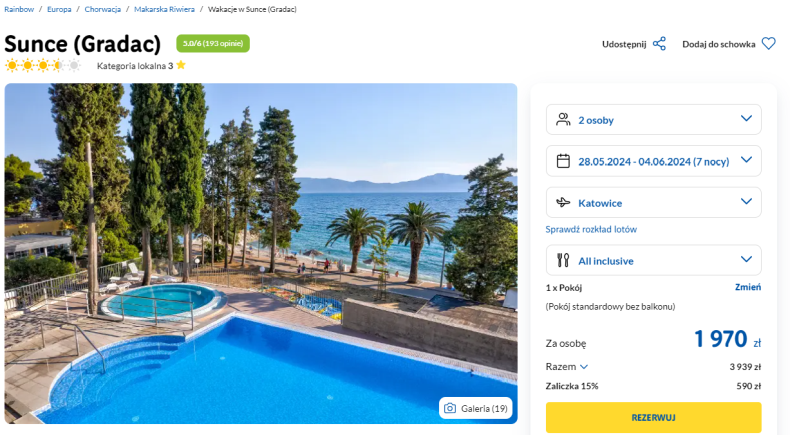Screen dimensions: 790x435
Task: Expand the Katowice departure dropdown chevron
Action: click(746, 201)
